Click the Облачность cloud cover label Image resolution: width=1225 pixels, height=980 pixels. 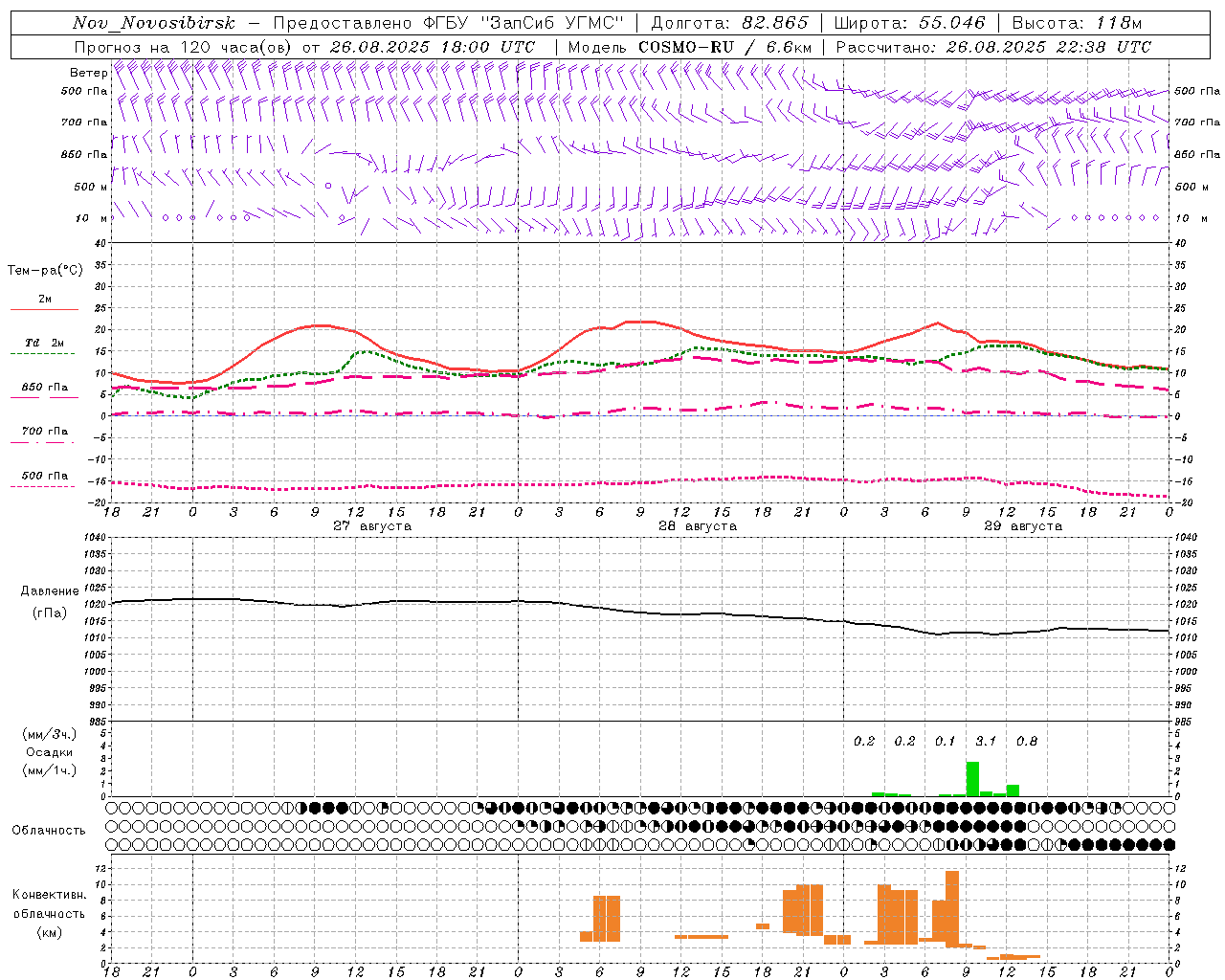(49, 830)
